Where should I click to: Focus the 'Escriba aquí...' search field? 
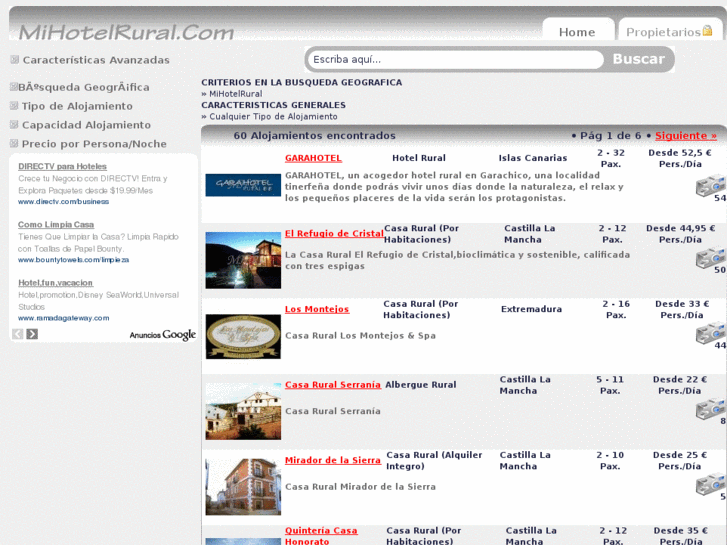[x=455, y=59]
